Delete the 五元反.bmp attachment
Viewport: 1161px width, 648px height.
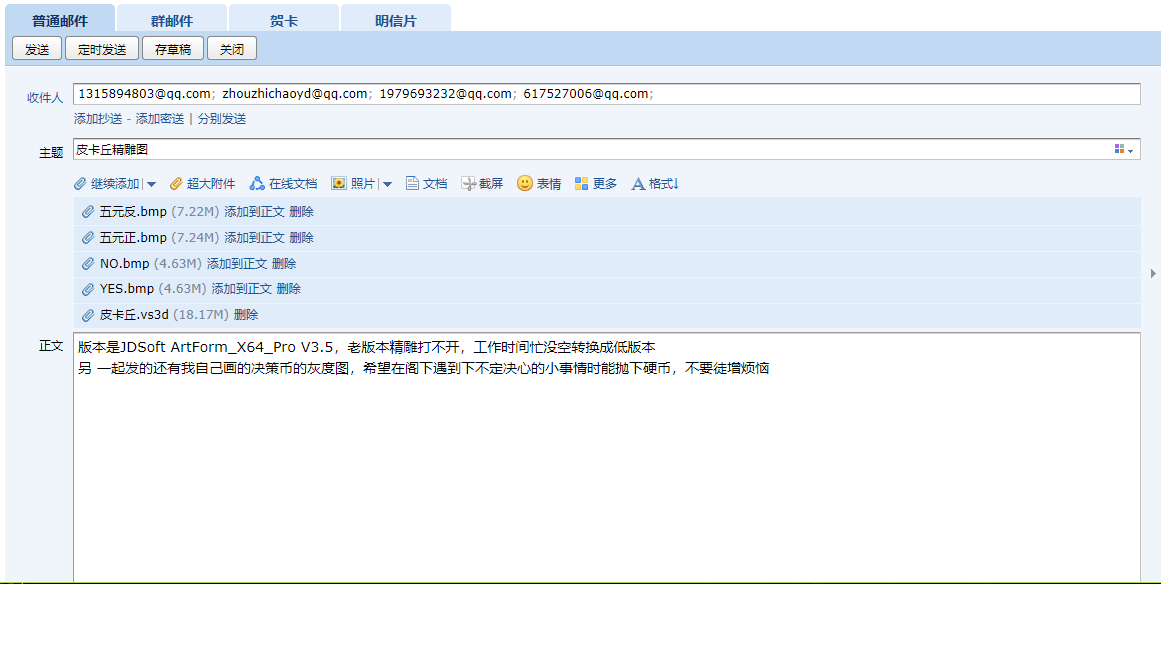[301, 212]
